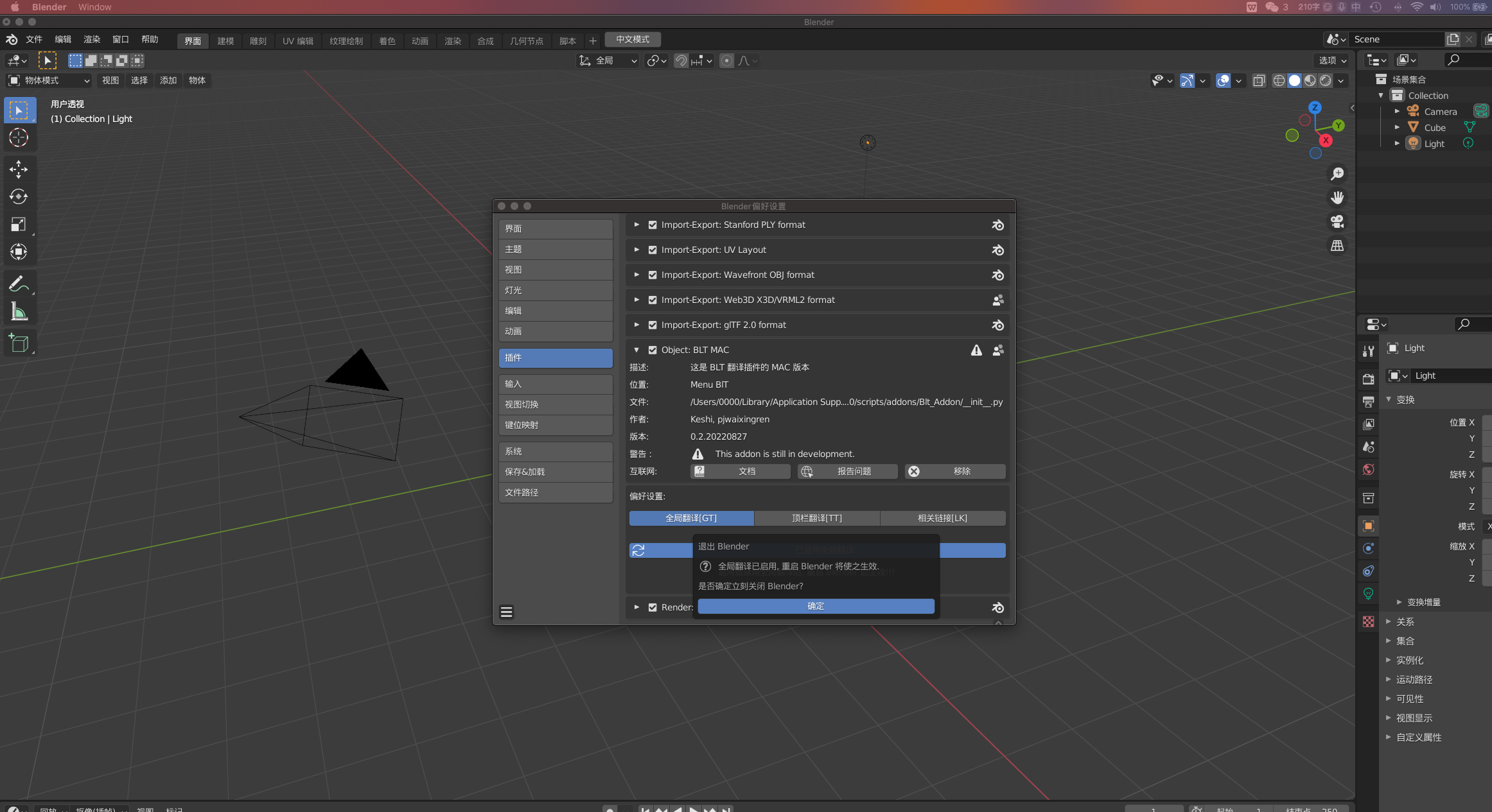1492x812 pixels.
Task: Select 键位映射 in preferences sidebar
Action: point(556,425)
